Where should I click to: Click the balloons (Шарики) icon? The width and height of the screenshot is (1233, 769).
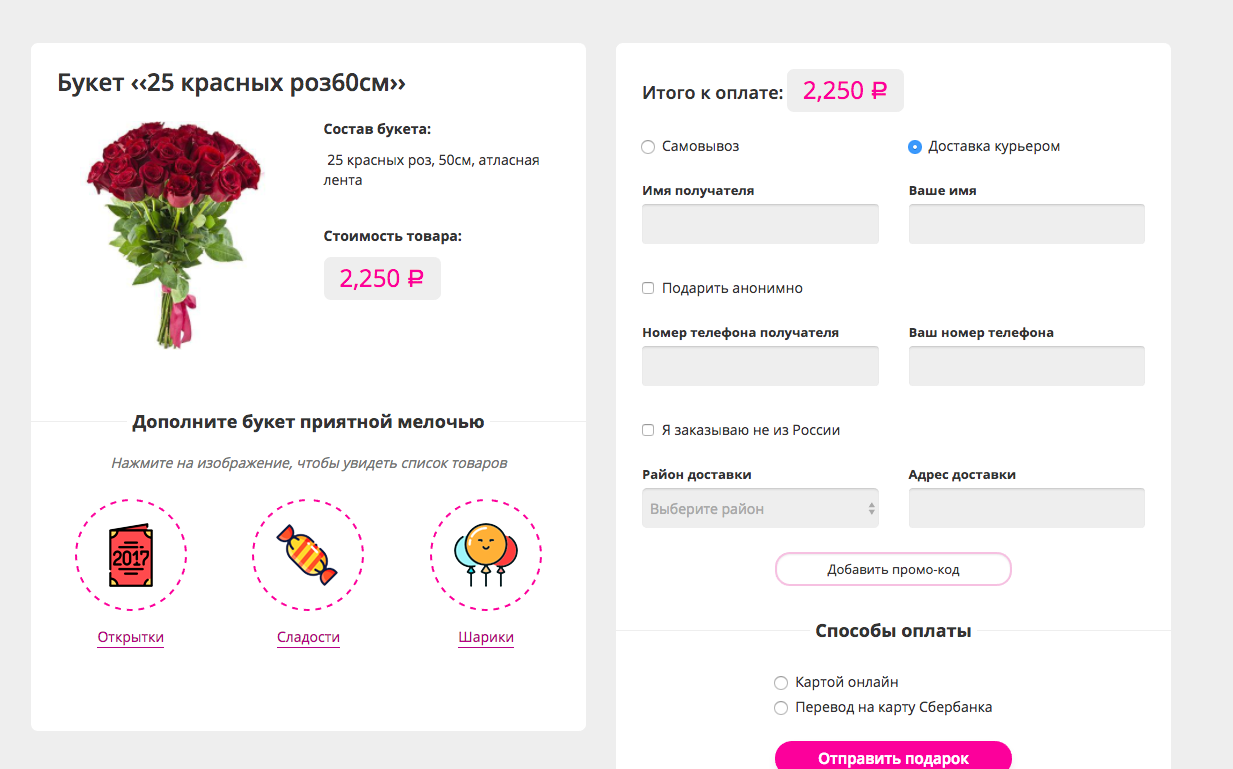486,554
